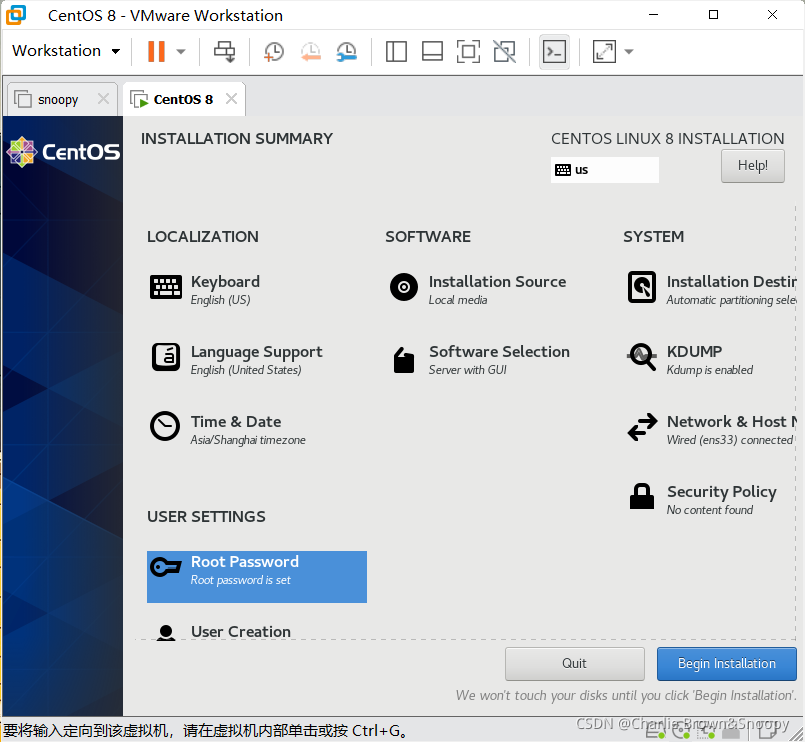Open the snapshot manager icon

[x=347, y=51]
